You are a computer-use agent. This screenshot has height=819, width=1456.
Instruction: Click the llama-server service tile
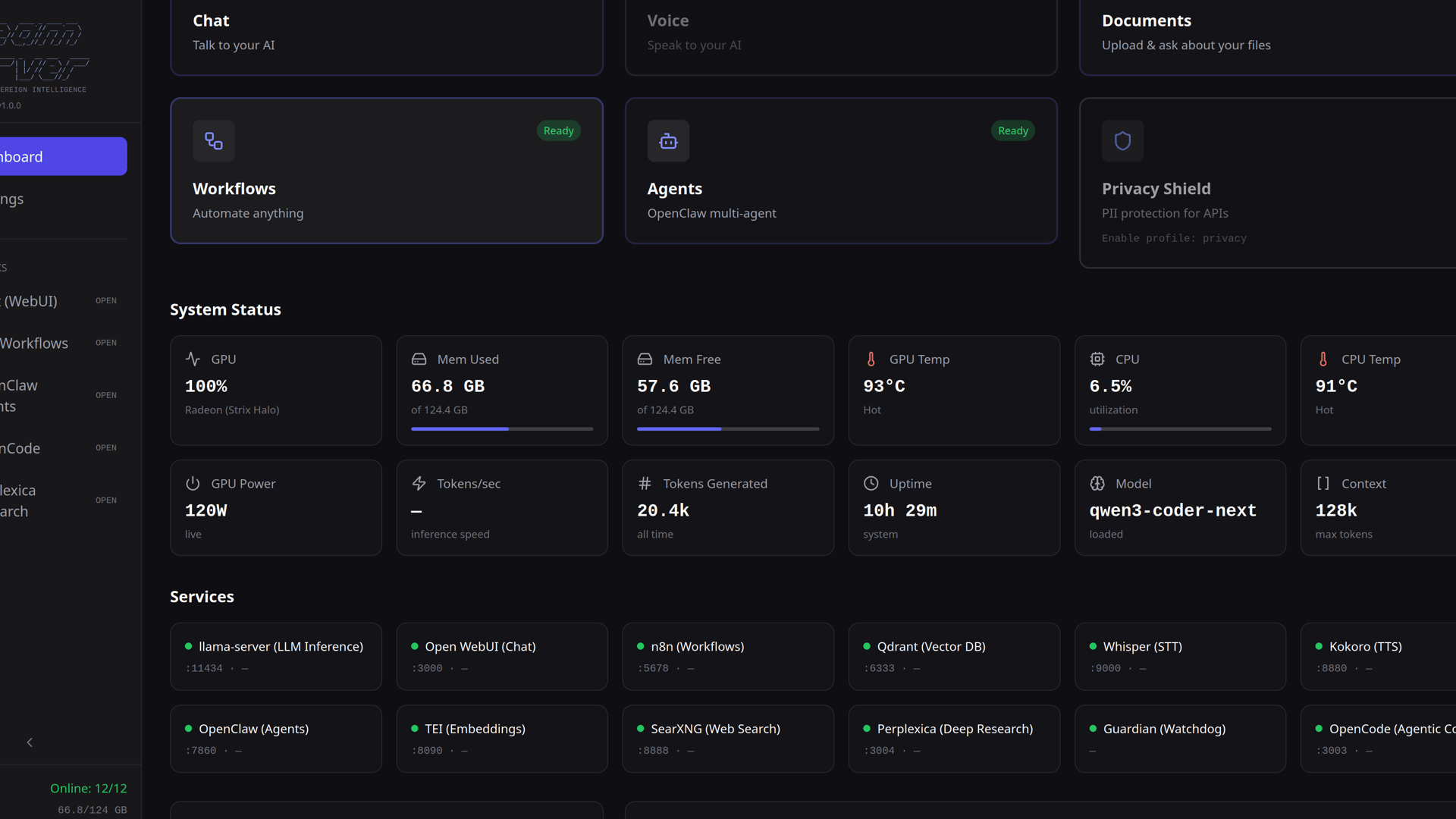coord(275,656)
